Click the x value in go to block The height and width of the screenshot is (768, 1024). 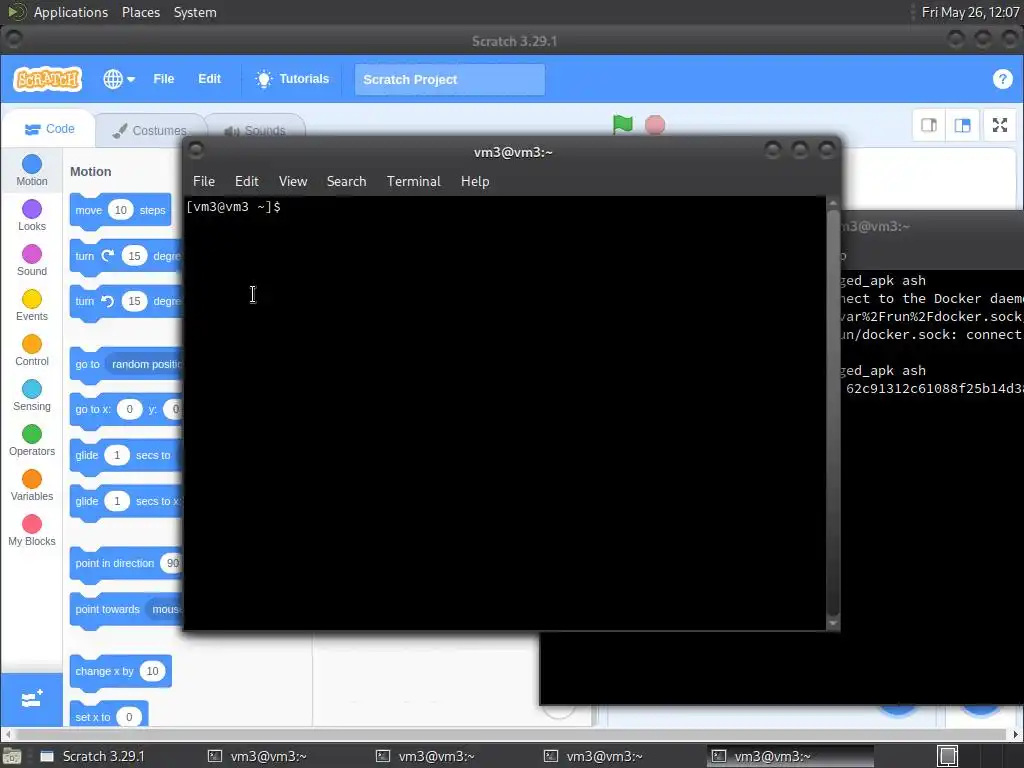(x=129, y=409)
